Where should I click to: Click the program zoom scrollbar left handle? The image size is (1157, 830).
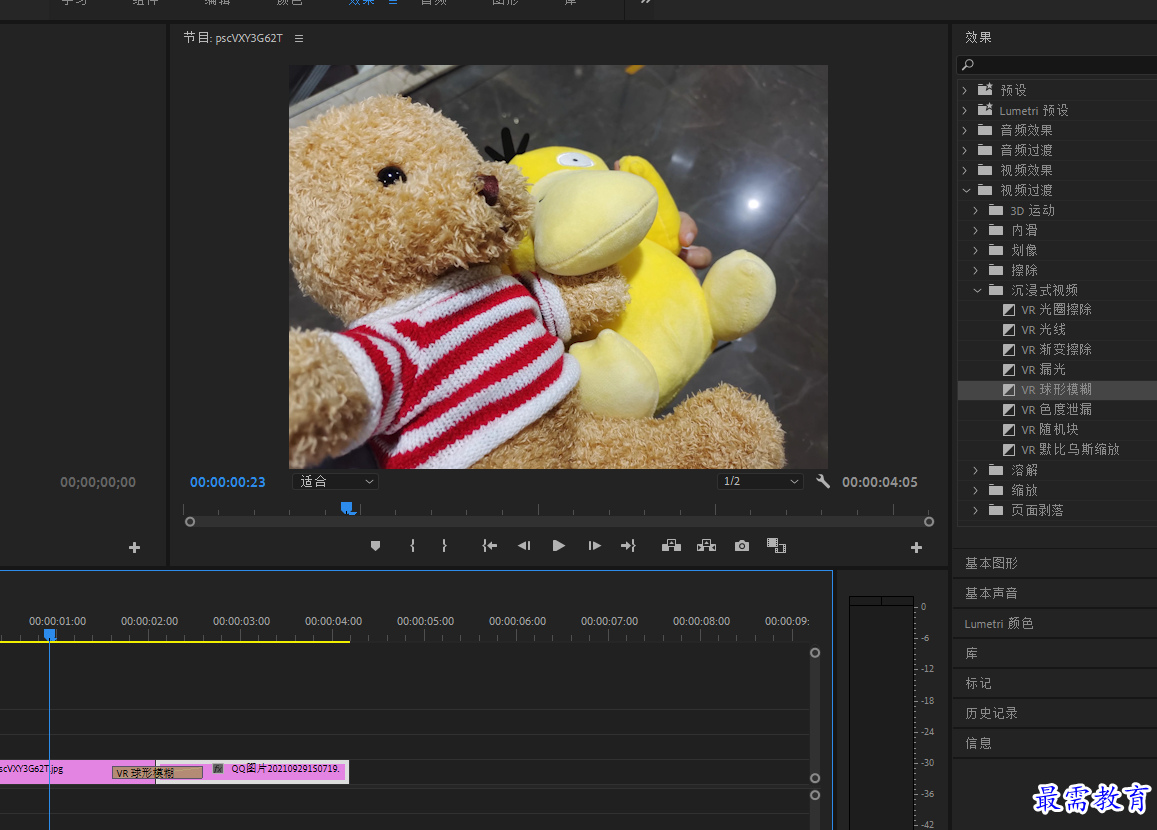coord(190,522)
